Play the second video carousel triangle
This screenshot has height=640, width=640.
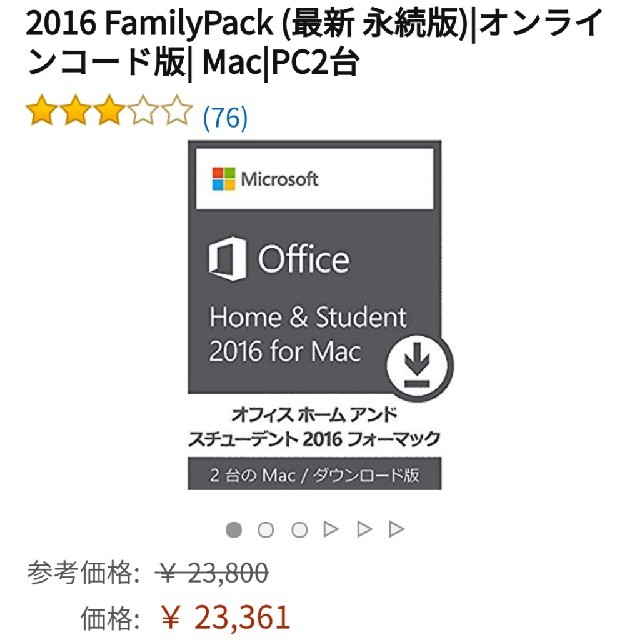[364, 529]
